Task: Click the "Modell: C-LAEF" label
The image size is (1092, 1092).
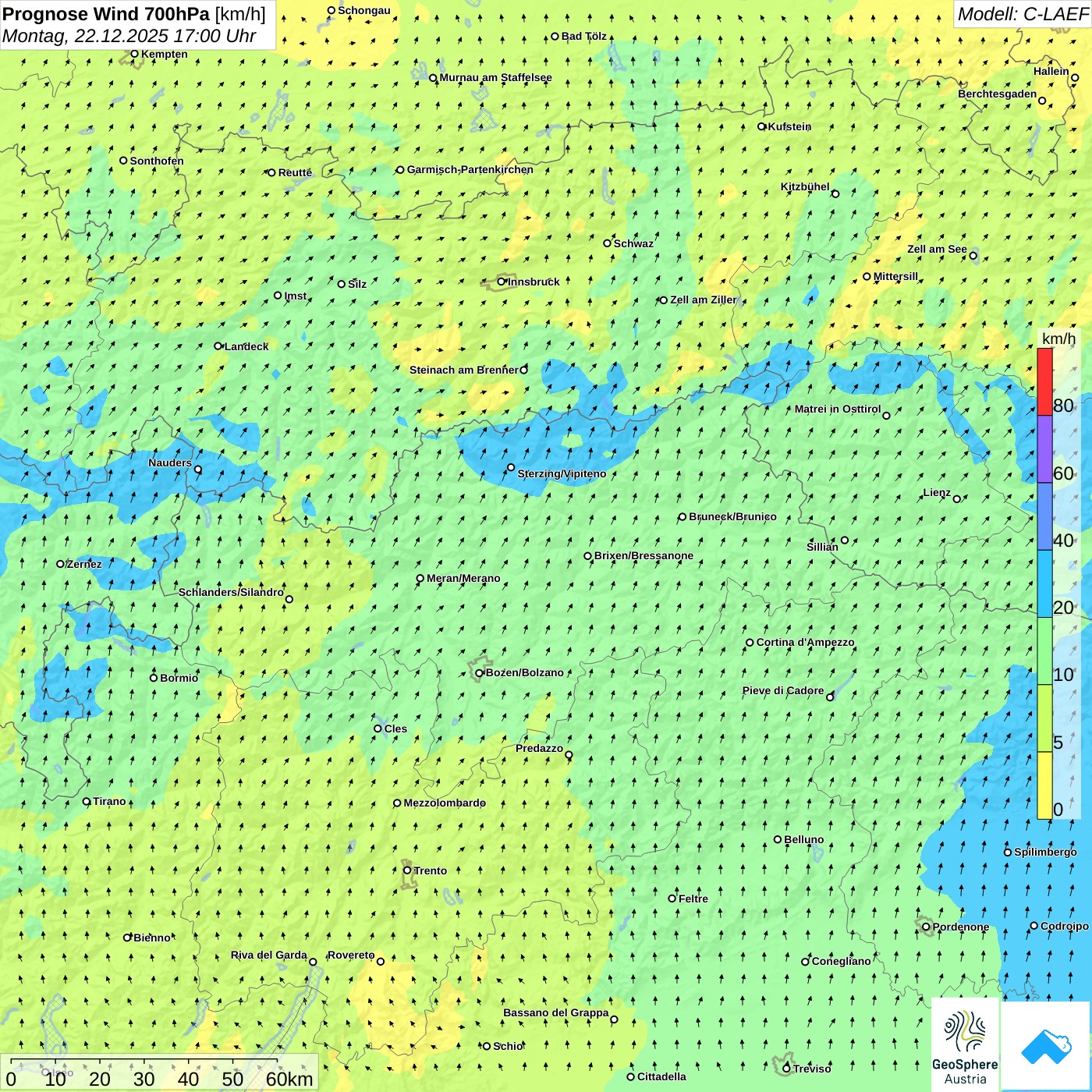Action: click(x=1022, y=14)
